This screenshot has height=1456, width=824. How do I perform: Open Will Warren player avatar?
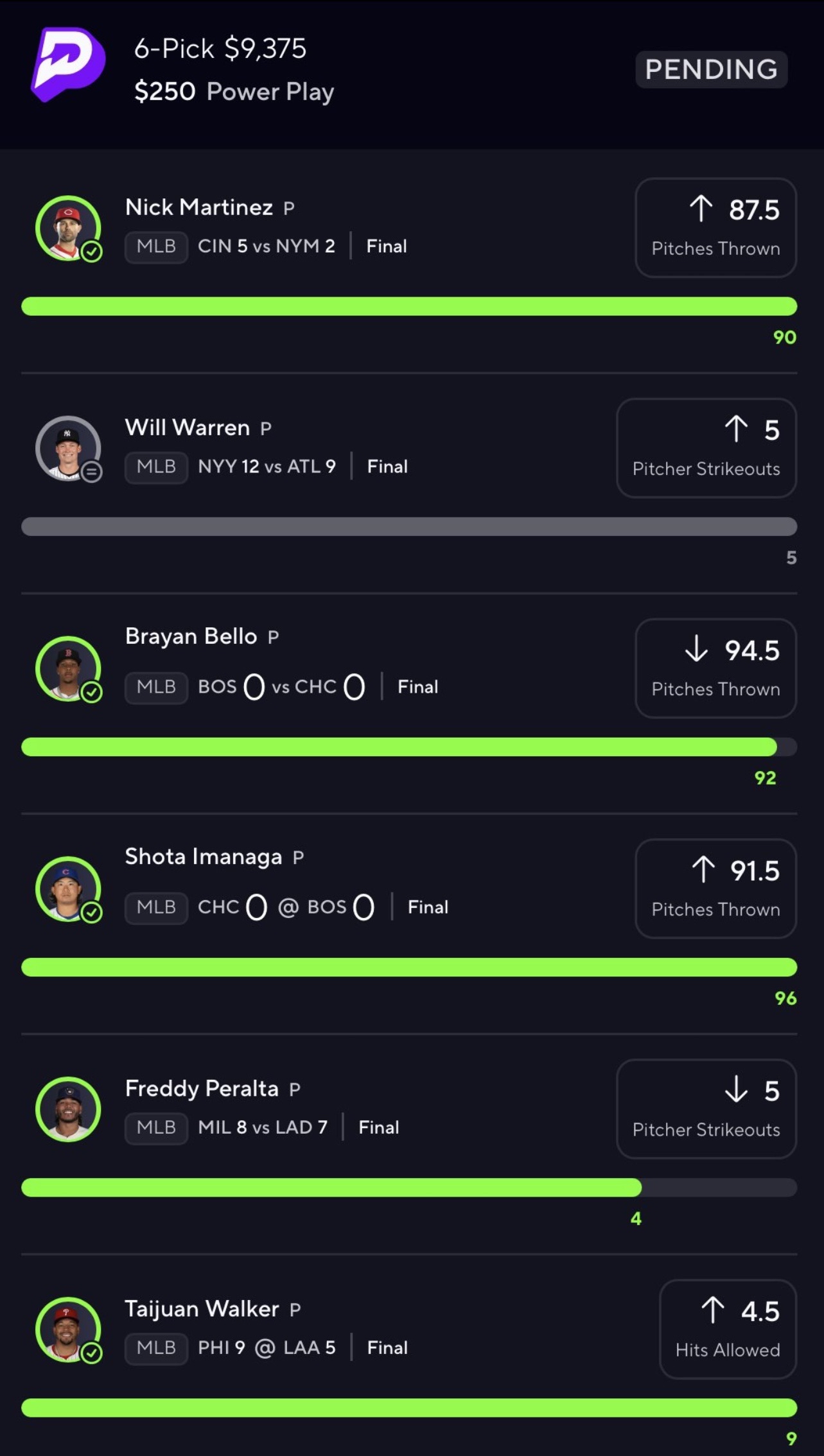67,447
